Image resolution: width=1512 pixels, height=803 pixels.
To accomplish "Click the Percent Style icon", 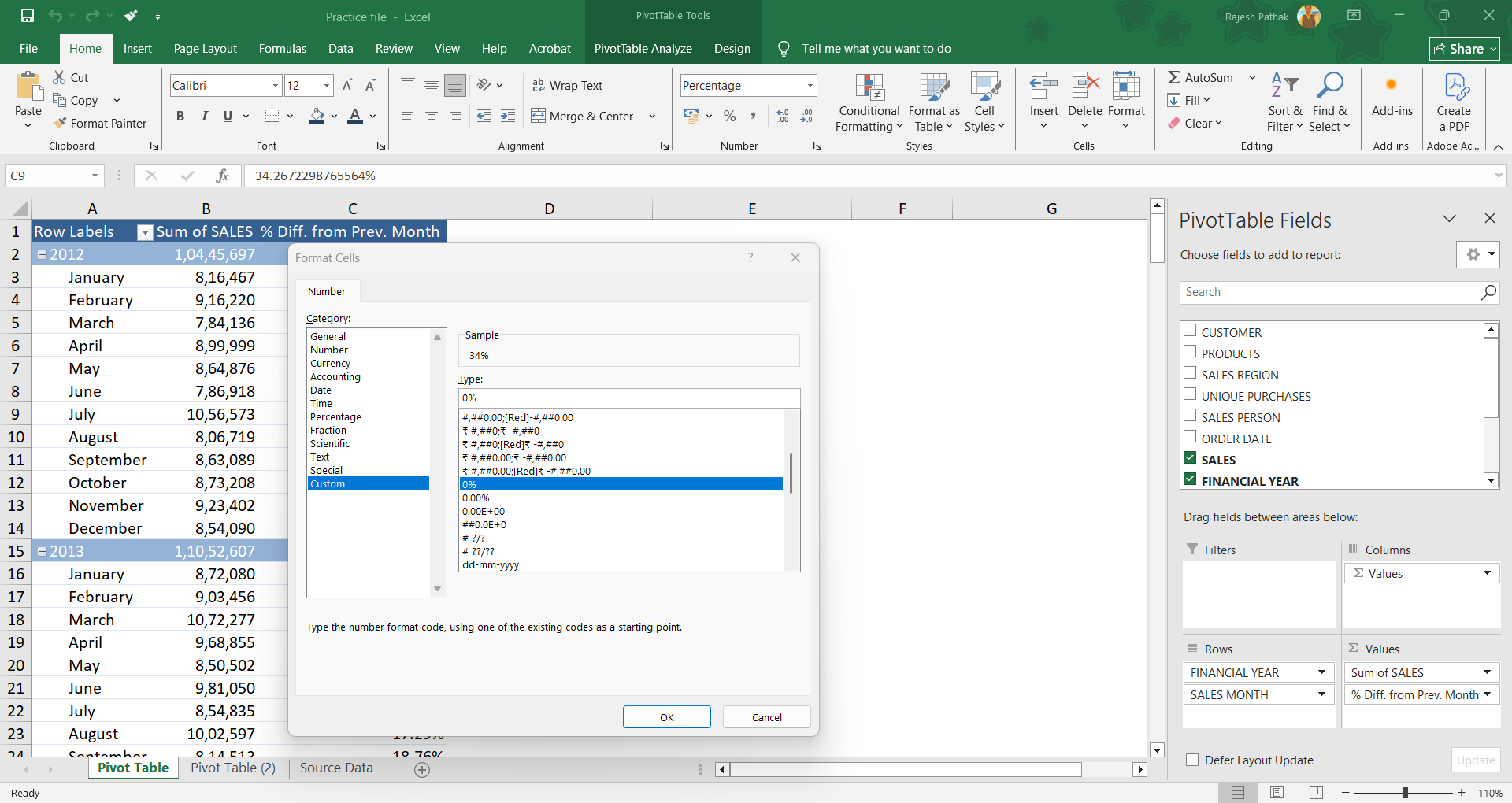I will [730, 117].
